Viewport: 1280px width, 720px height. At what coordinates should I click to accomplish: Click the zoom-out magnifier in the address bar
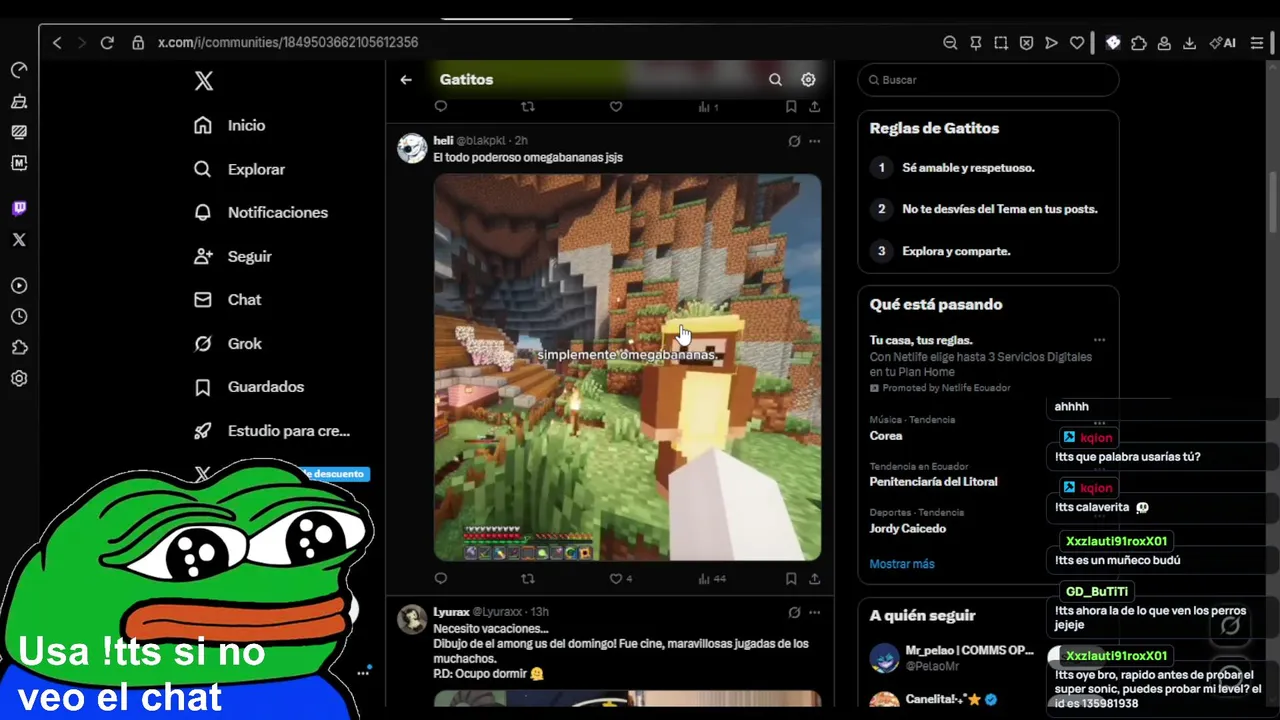click(x=950, y=43)
